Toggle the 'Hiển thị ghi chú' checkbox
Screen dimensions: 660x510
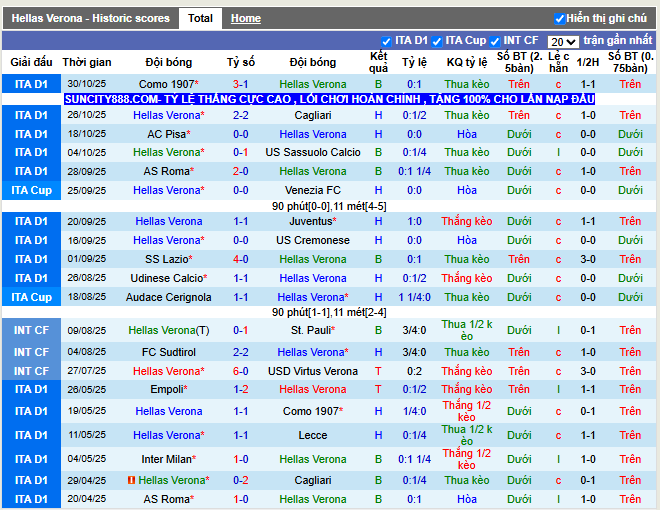[560, 19]
